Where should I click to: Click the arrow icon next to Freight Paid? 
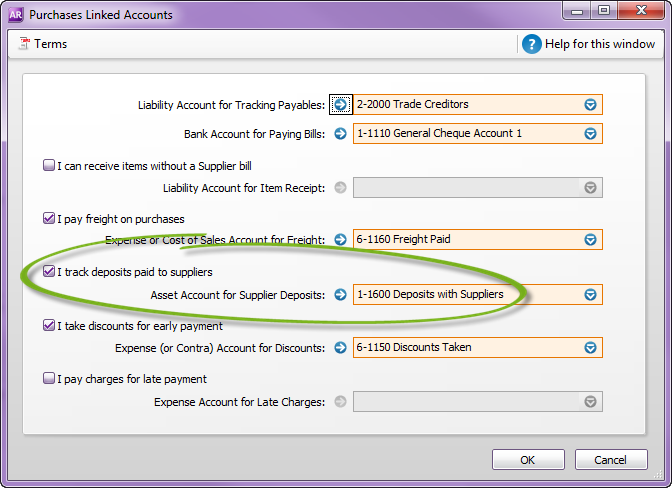340,239
